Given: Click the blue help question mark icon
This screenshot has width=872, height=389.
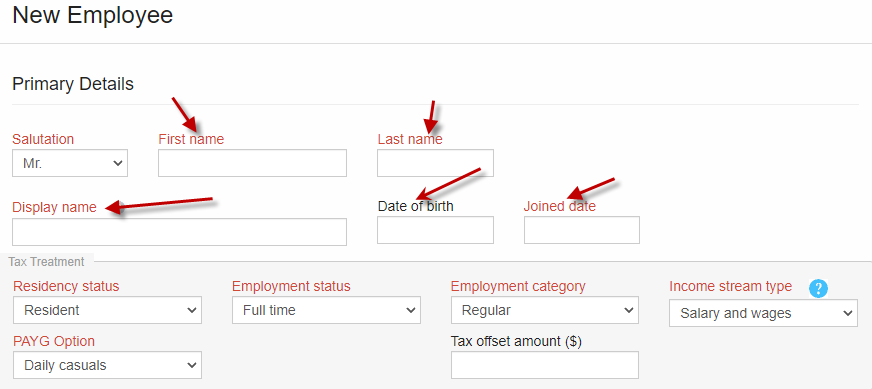Looking at the screenshot, I should 819,288.
